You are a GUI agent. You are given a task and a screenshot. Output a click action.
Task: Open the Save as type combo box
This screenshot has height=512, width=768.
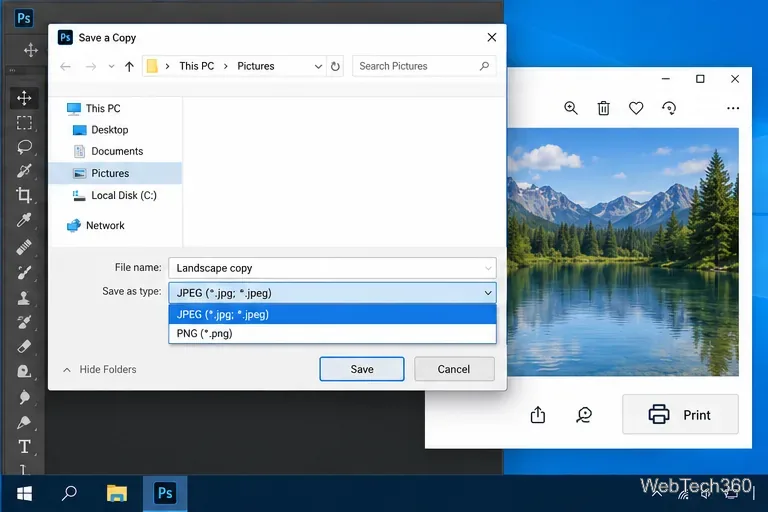[332, 293]
